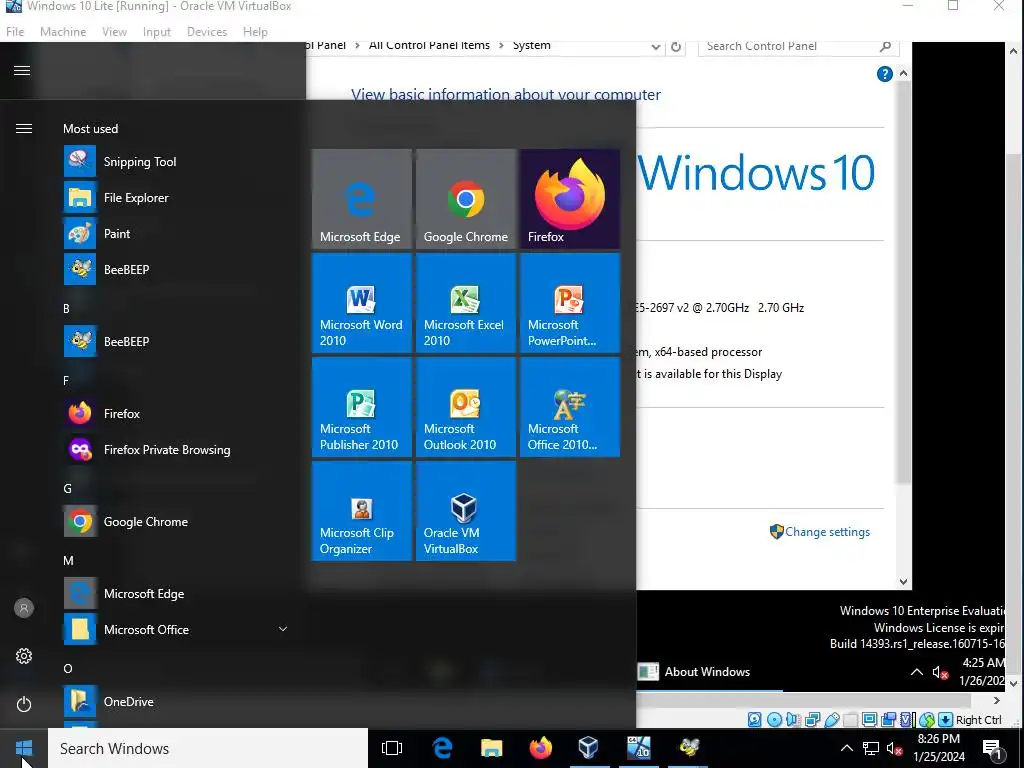Click Right Ctrl host key indicator
The image size is (1024, 768).
978,720
